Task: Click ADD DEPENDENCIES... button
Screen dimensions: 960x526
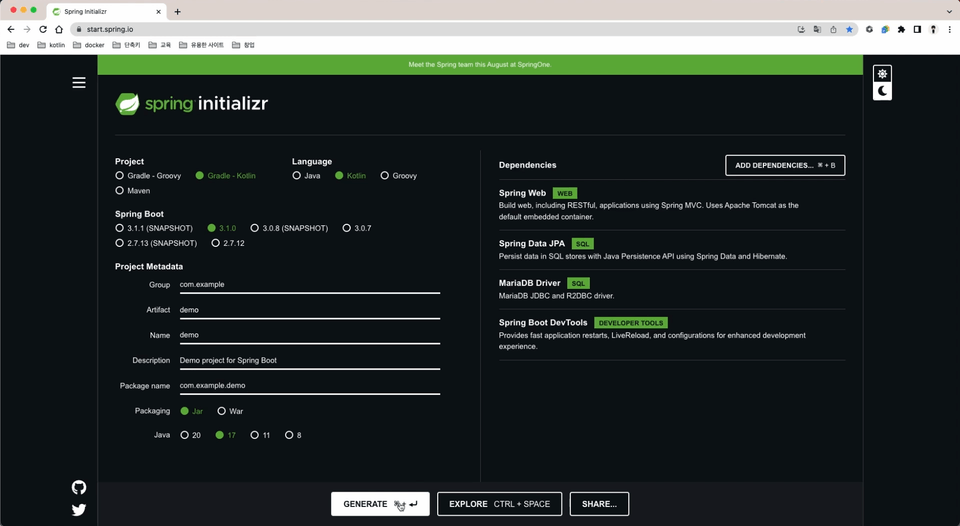Action: tap(785, 165)
